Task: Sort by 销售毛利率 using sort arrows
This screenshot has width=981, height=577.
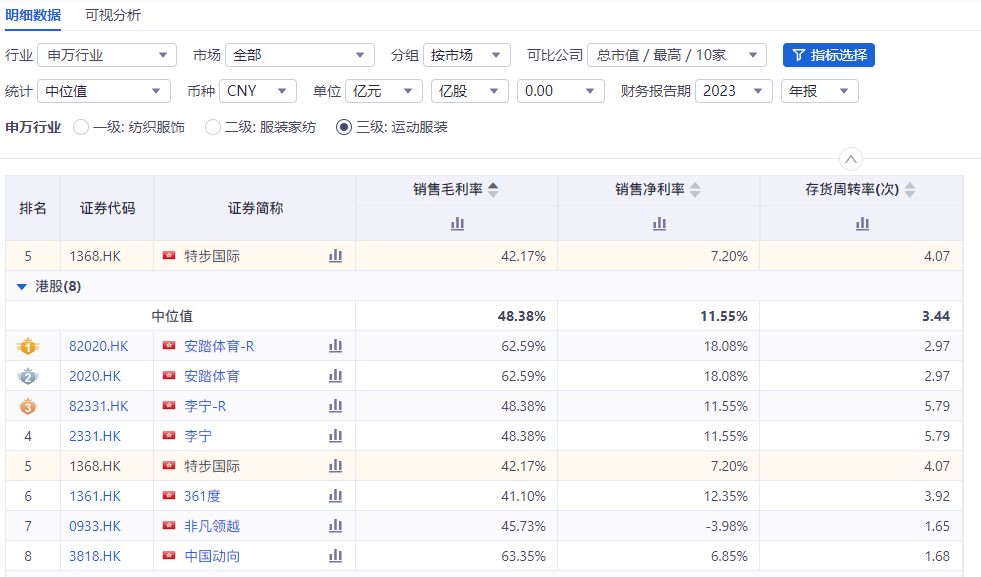Action: coord(493,190)
